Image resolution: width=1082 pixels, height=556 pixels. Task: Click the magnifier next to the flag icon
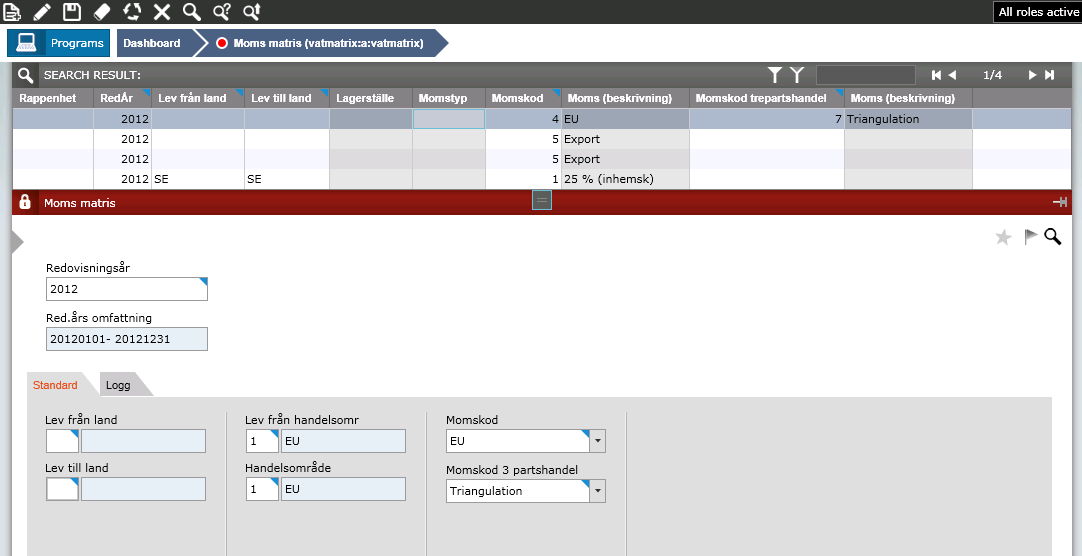tap(1052, 237)
